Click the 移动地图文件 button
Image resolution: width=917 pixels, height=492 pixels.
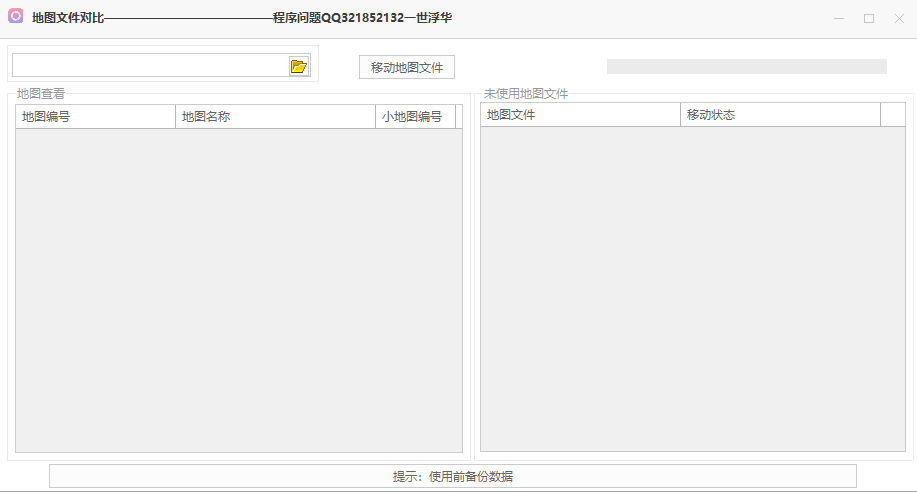click(406, 67)
